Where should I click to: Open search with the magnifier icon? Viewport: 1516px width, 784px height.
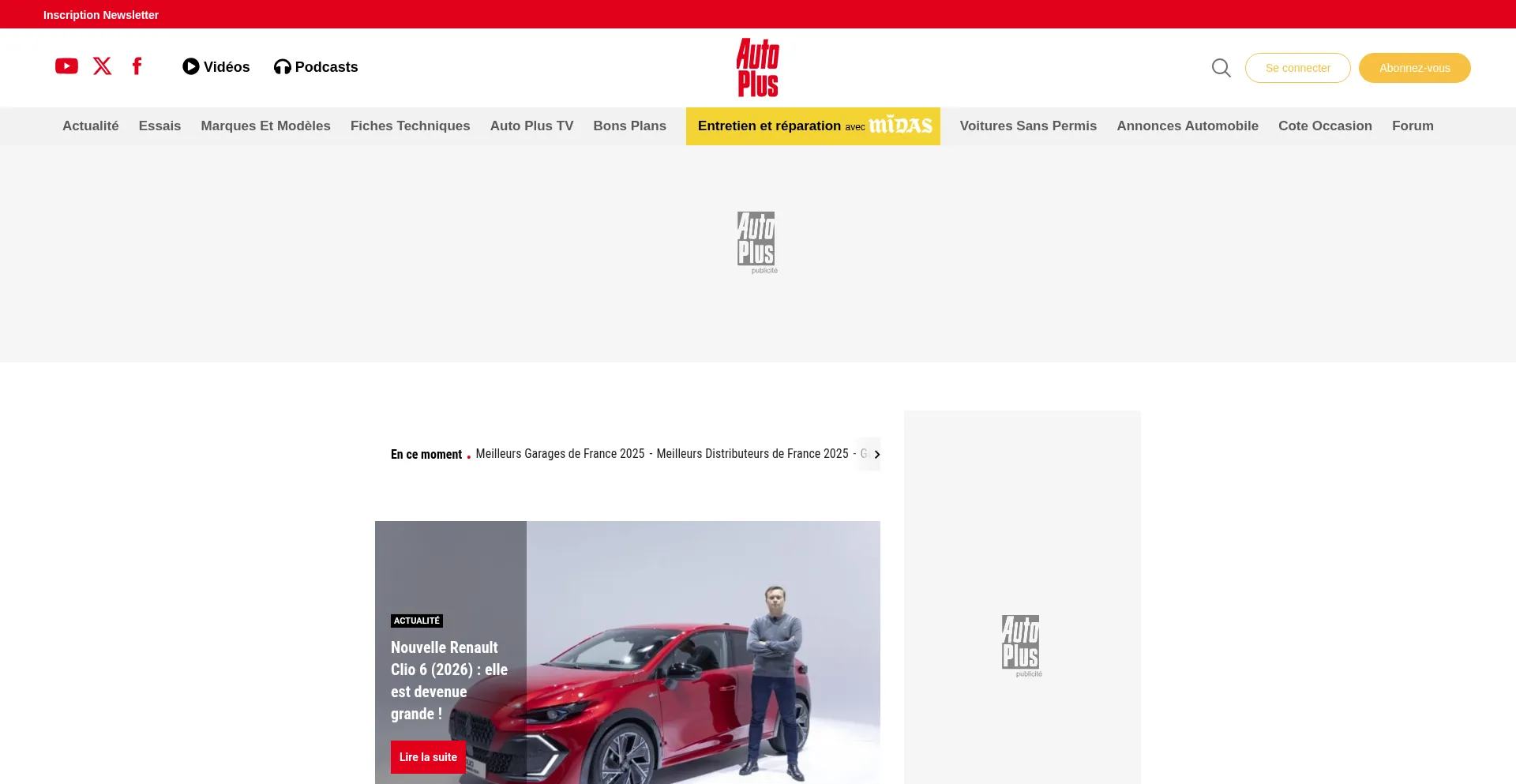coord(1221,68)
